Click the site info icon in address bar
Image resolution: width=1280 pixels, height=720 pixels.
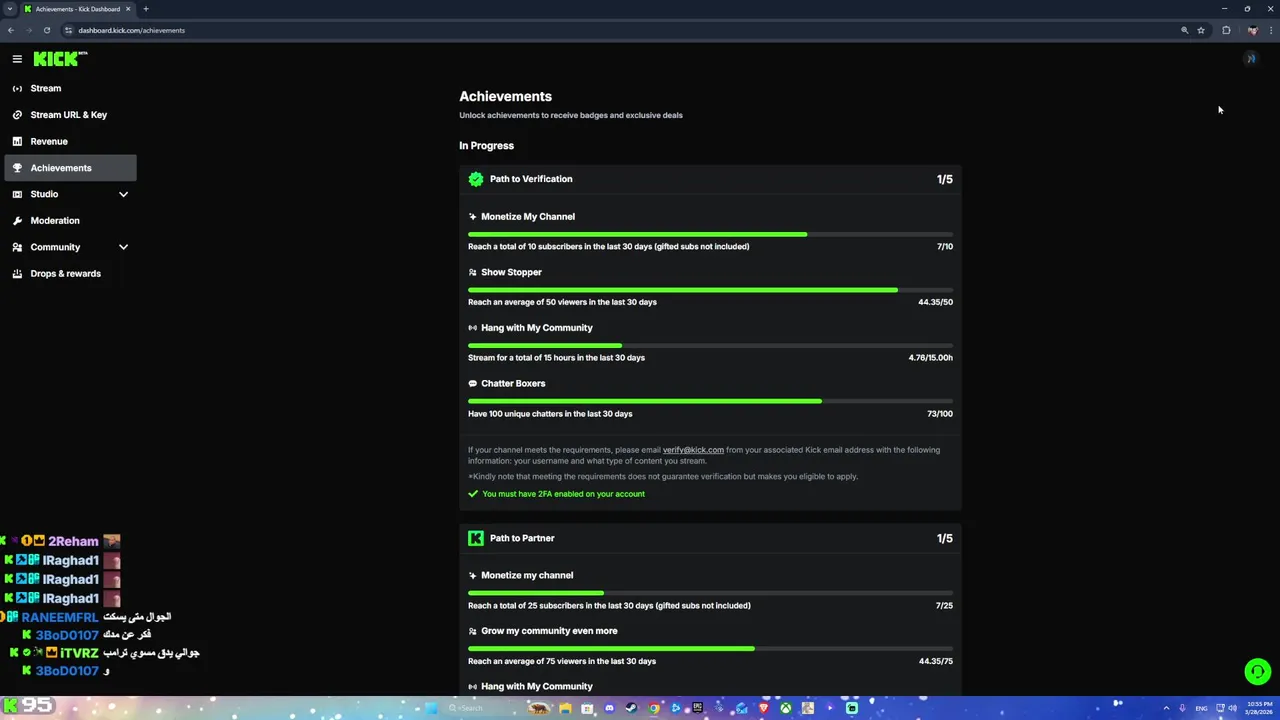(x=68, y=30)
